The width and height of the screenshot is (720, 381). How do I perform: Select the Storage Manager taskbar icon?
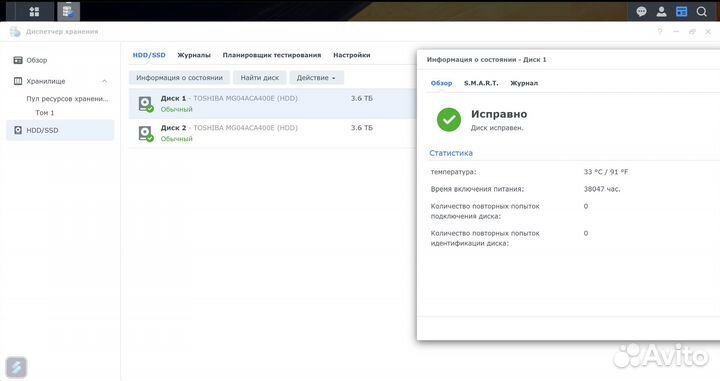point(68,11)
